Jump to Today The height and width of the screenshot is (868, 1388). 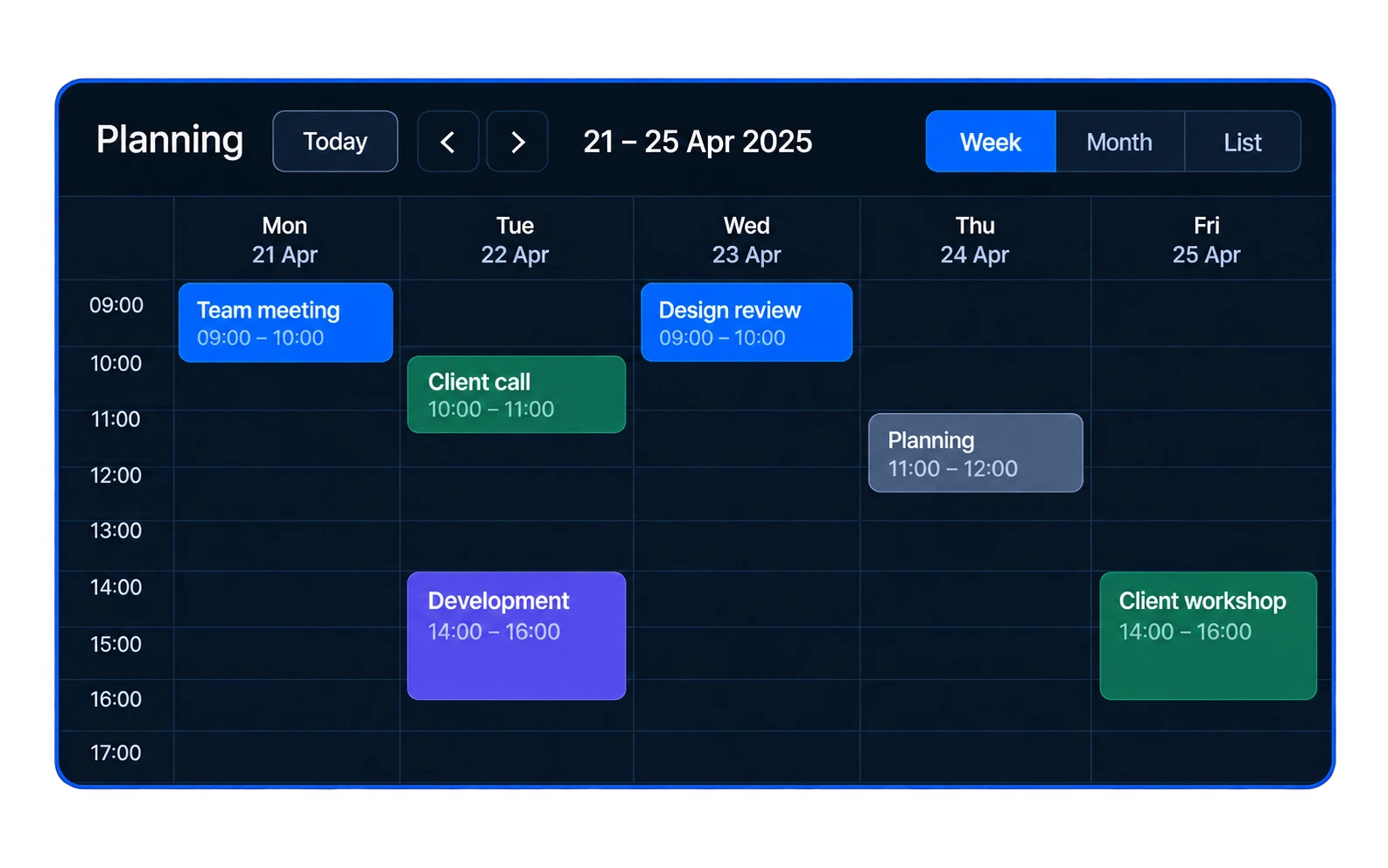335,142
